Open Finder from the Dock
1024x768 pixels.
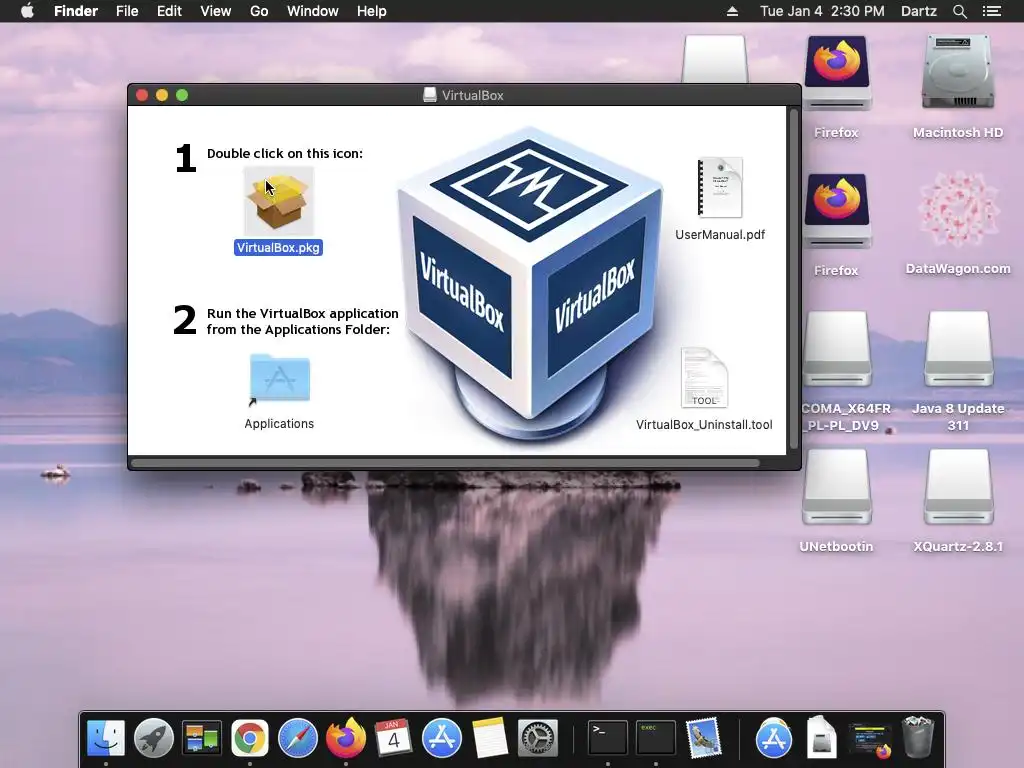point(106,738)
